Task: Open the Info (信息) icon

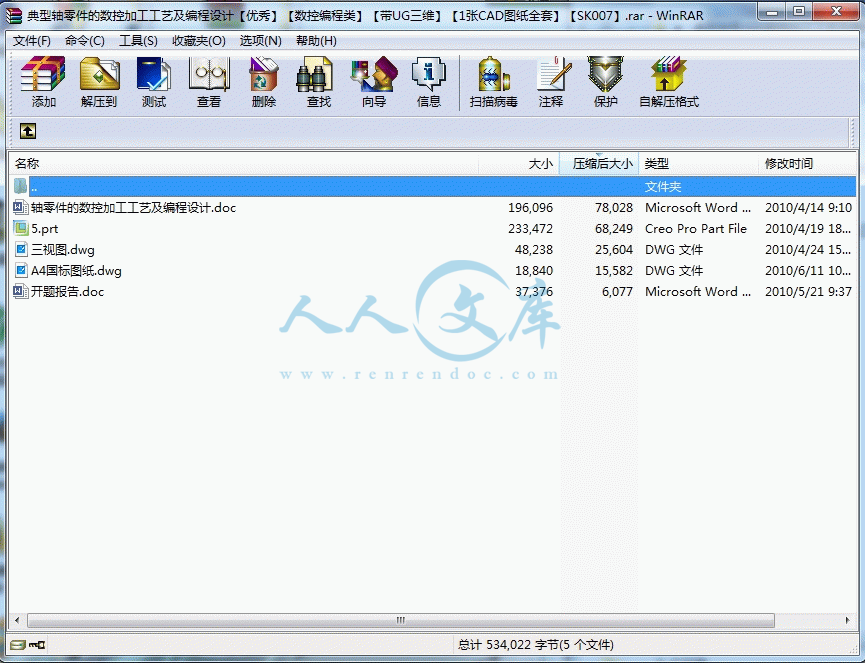Action: pyautogui.click(x=429, y=74)
